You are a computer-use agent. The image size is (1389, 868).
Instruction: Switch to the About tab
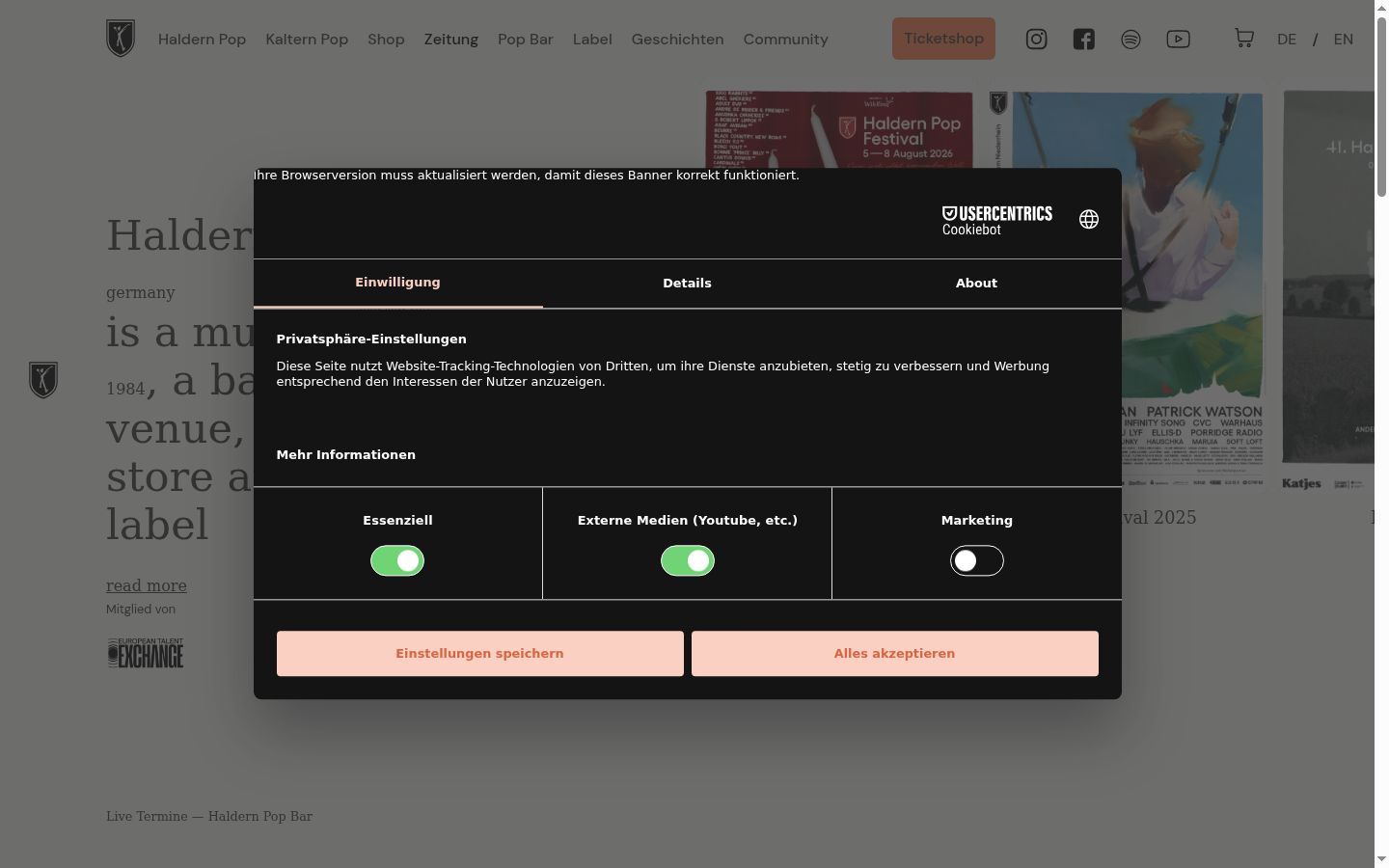click(x=976, y=284)
